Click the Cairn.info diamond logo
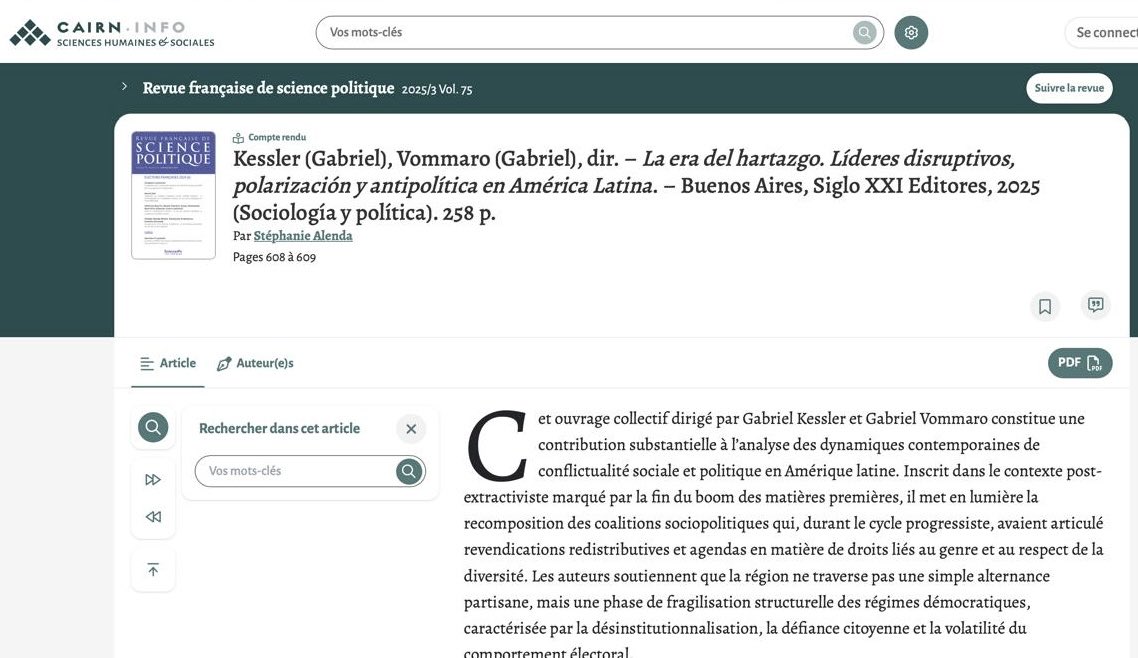Viewport: 1138px width, 658px height. point(30,31)
